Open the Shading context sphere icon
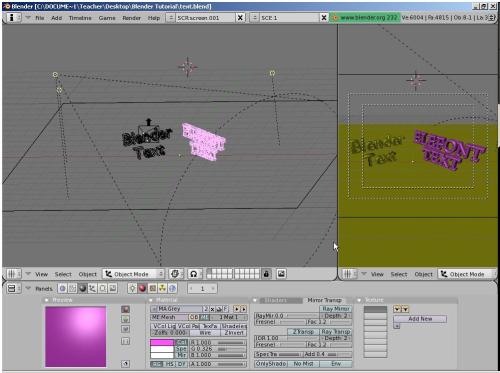Image resolution: width=500 pixels, height=373 pixels. [83, 288]
